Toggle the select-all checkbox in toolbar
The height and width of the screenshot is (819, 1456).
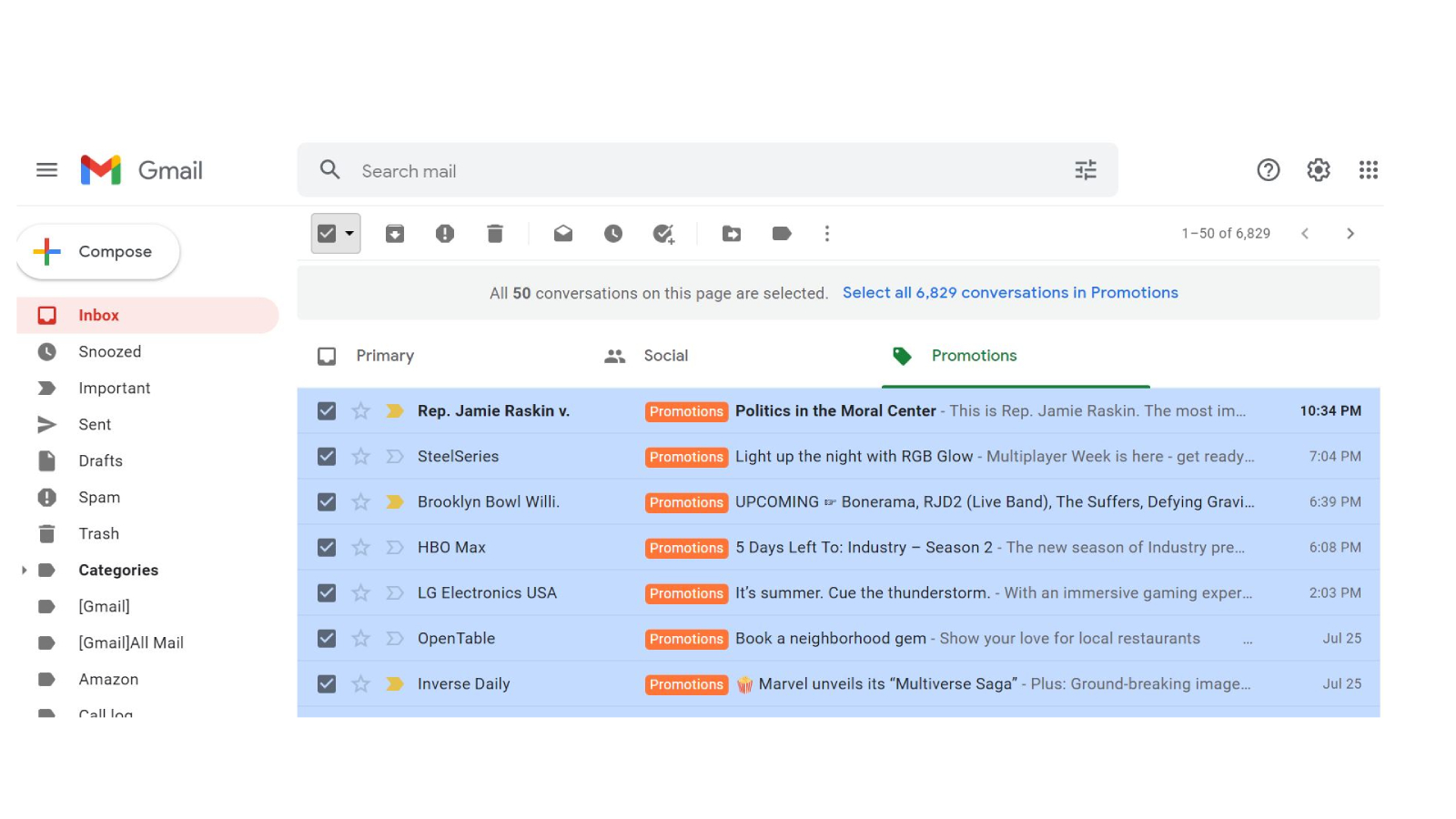(x=327, y=234)
